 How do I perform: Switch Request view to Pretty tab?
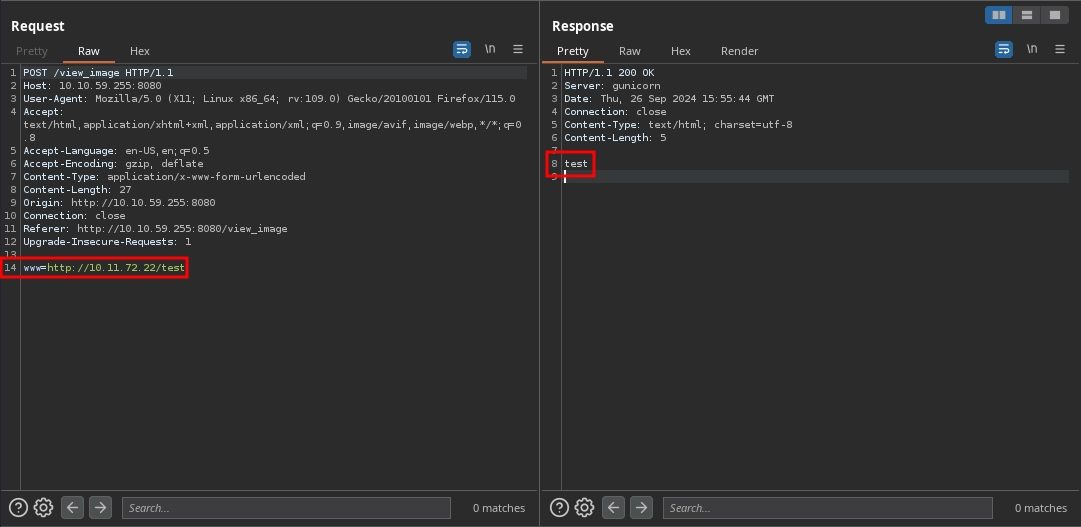[x=32, y=51]
